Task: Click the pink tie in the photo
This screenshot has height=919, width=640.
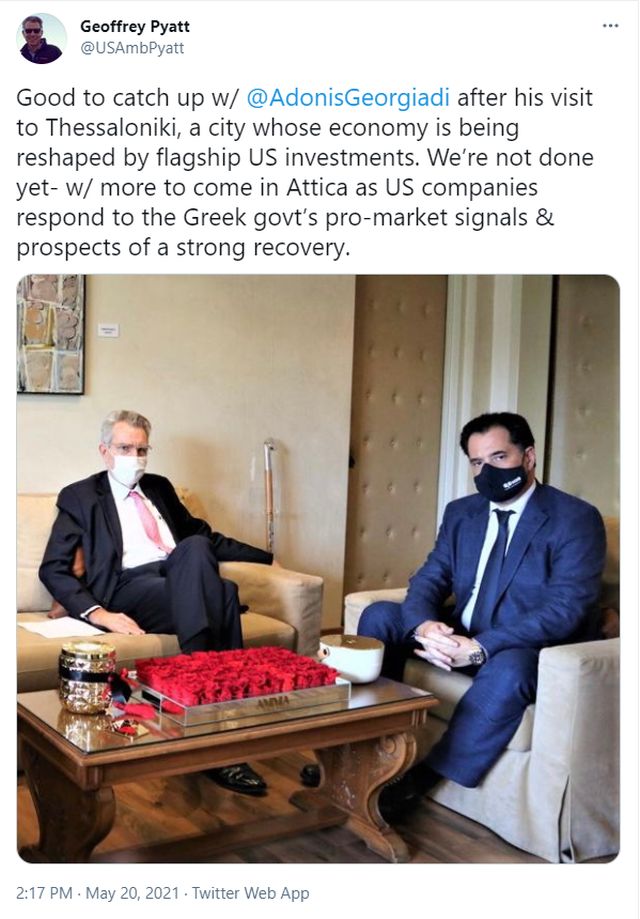Action: point(149,522)
